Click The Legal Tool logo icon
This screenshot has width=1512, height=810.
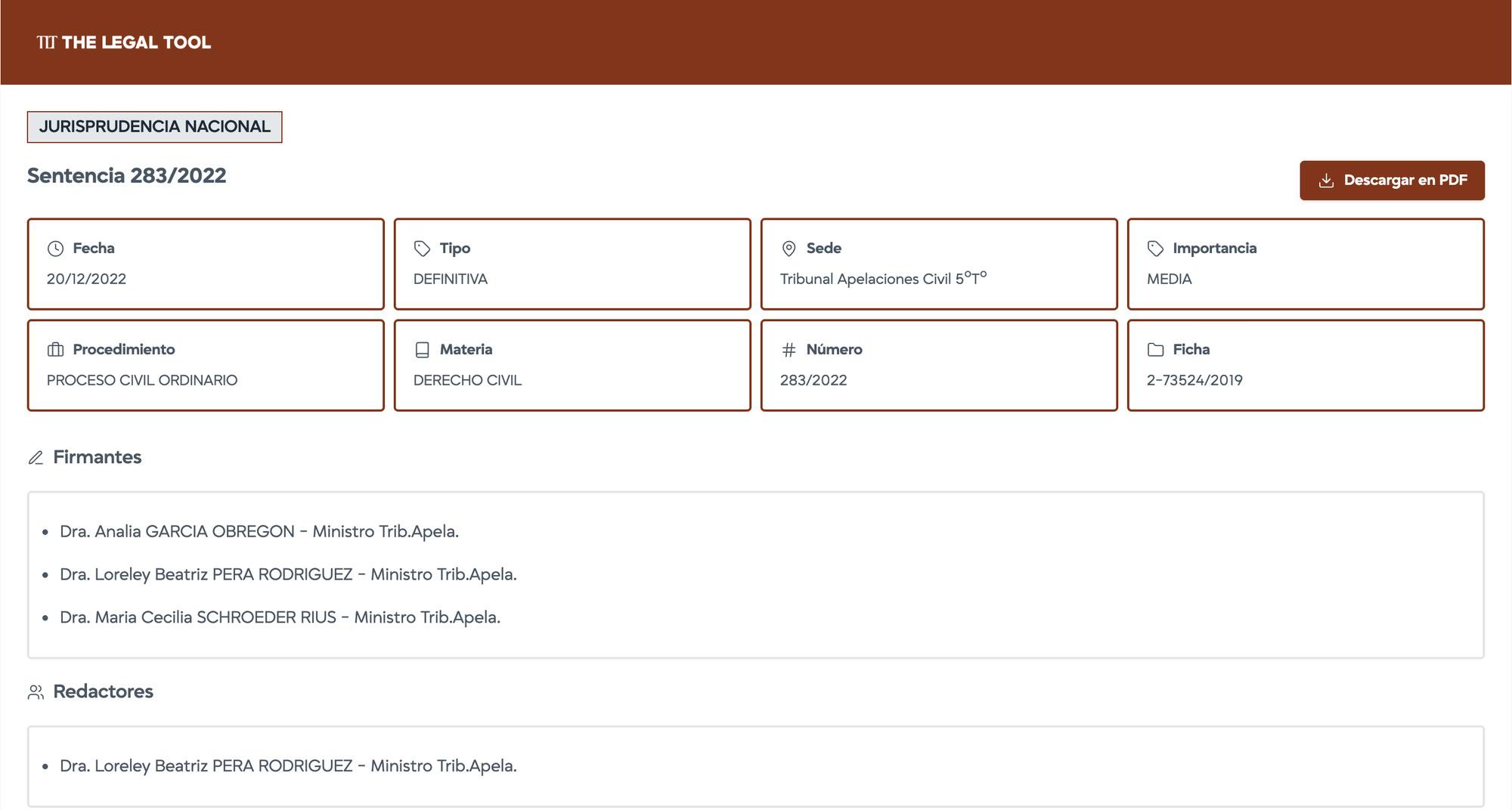coord(46,42)
